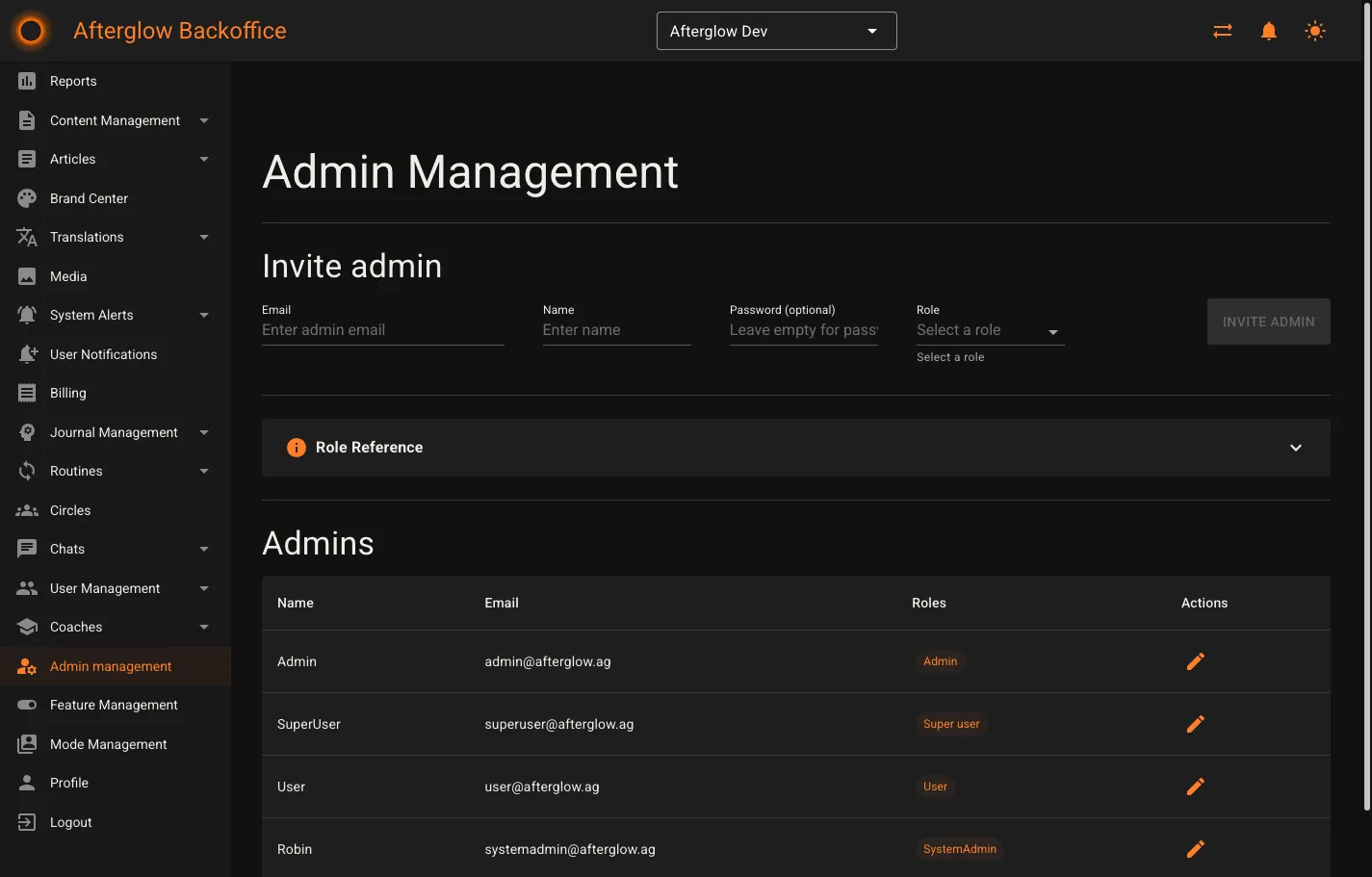Viewport: 1372px width, 877px height.
Task: Edit the admin@afterglow.ag entry
Action: [1195, 661]
